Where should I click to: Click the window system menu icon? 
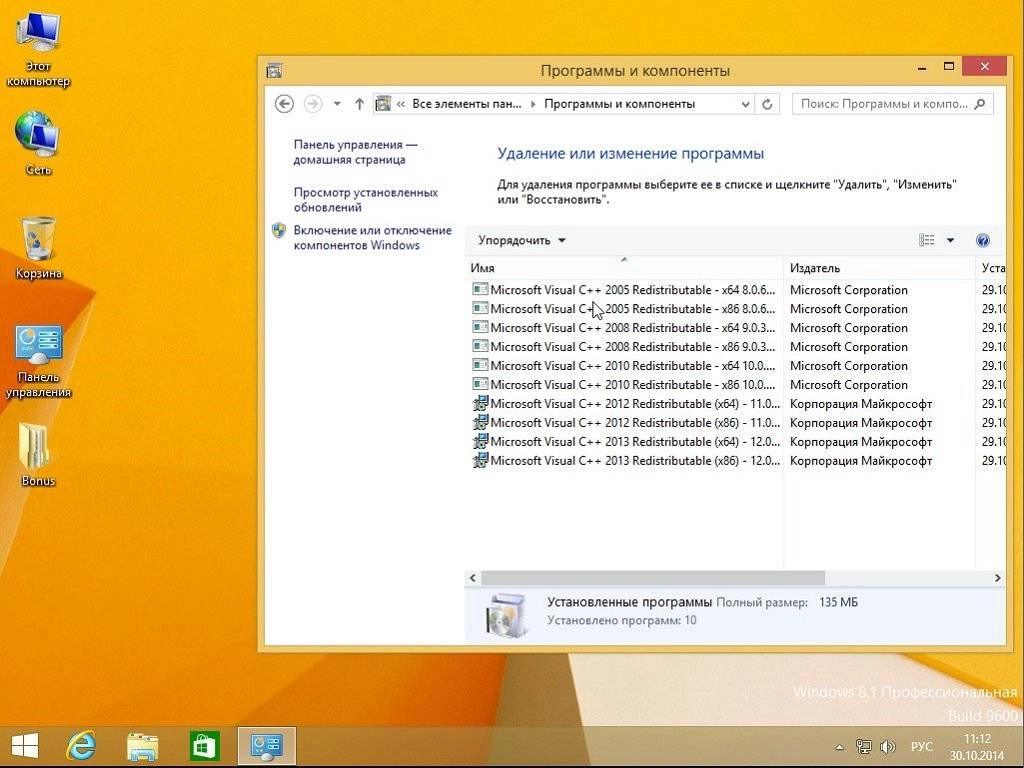[x=274, y=70]
